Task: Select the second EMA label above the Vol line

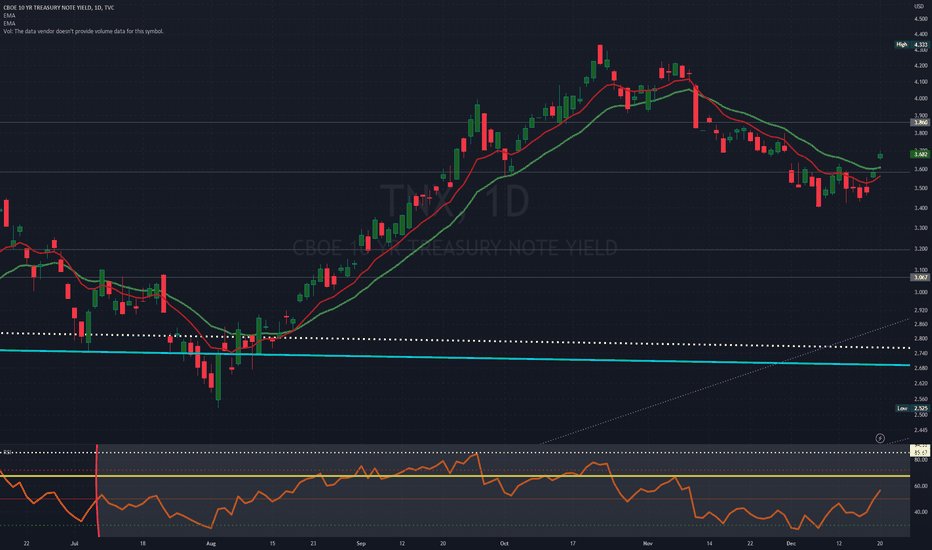Action: click(x=10, y=23)
